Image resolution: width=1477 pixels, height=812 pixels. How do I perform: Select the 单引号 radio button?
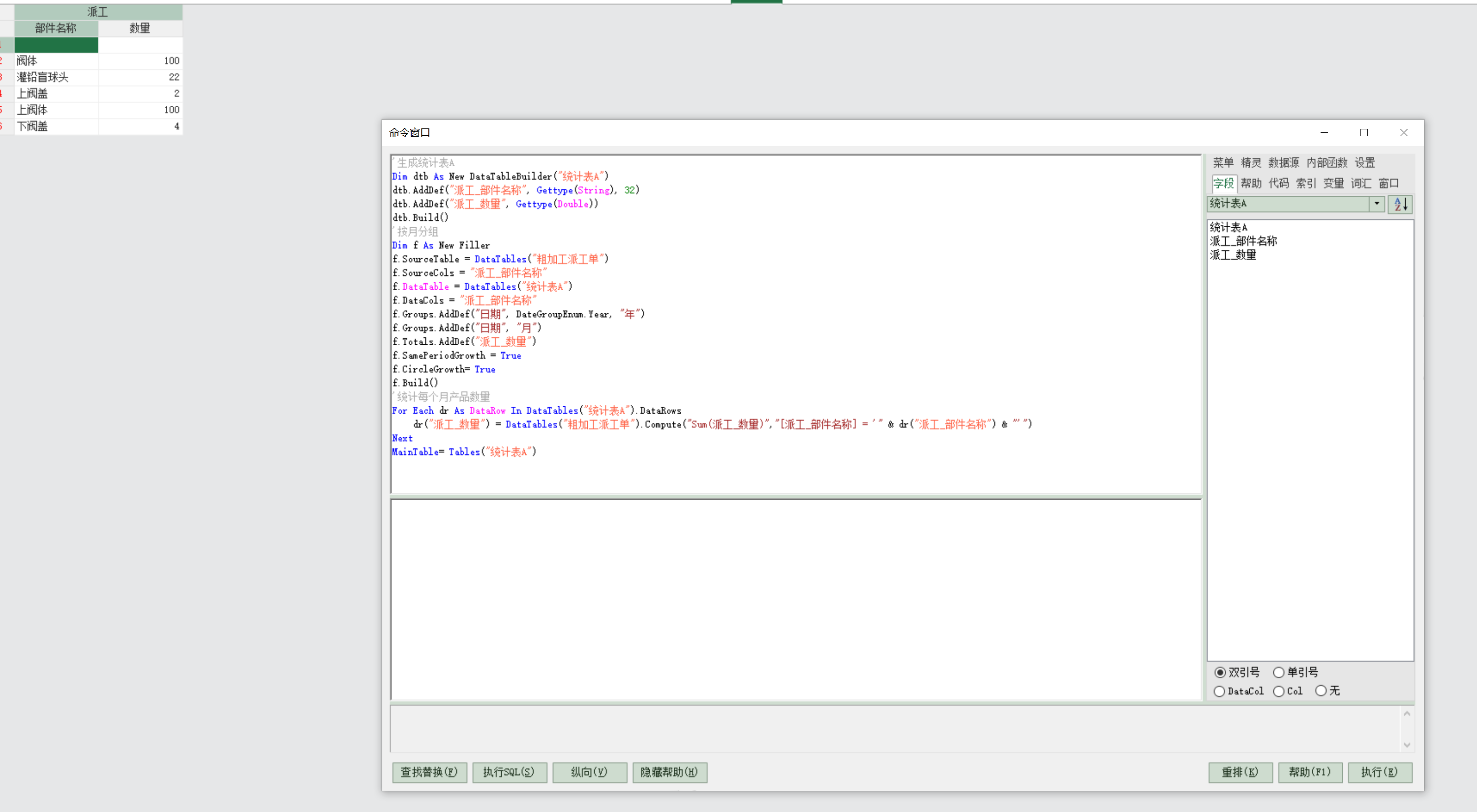click(x=1296, y=672)
